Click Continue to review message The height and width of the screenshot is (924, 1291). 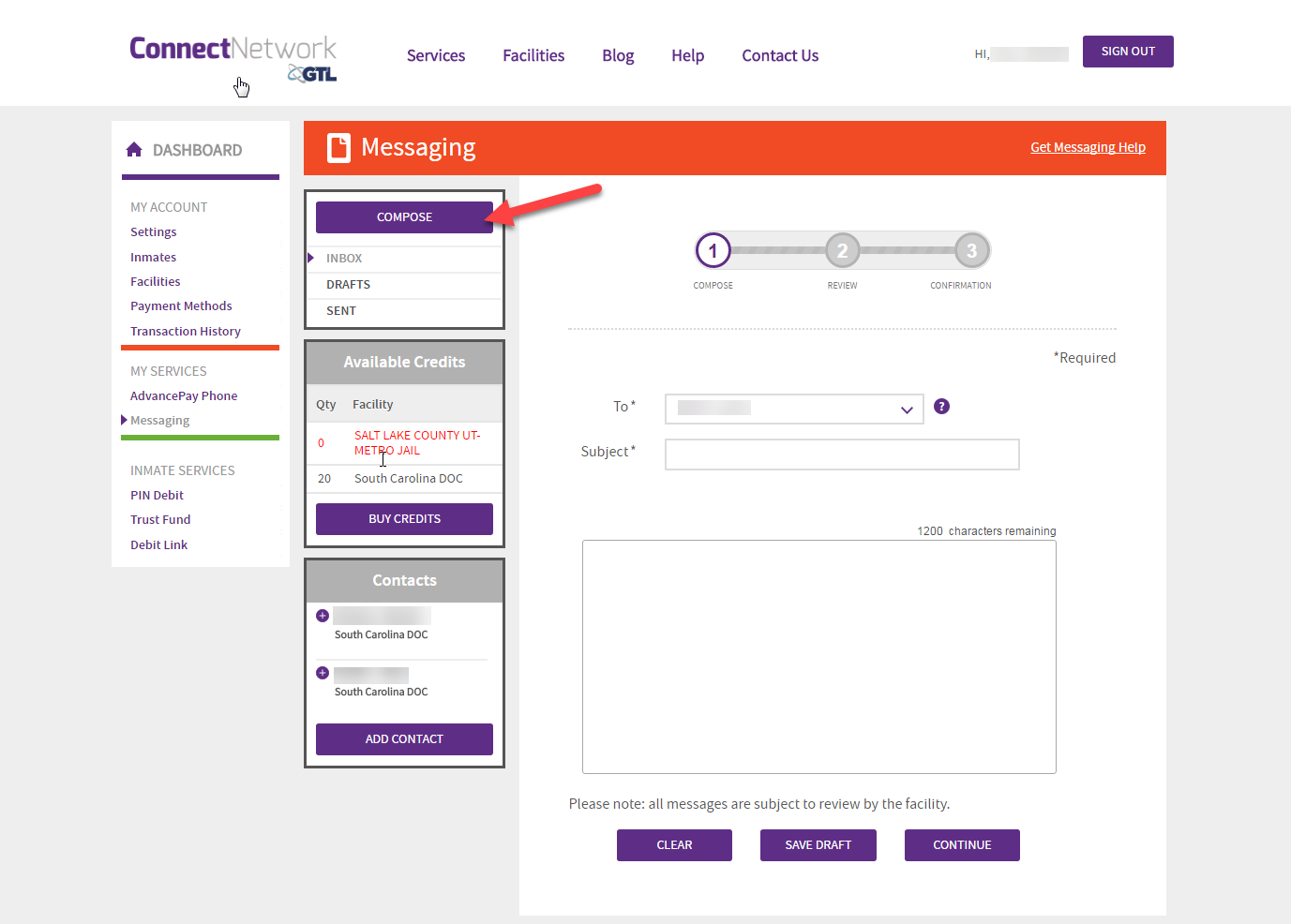[x=962, y=845]
